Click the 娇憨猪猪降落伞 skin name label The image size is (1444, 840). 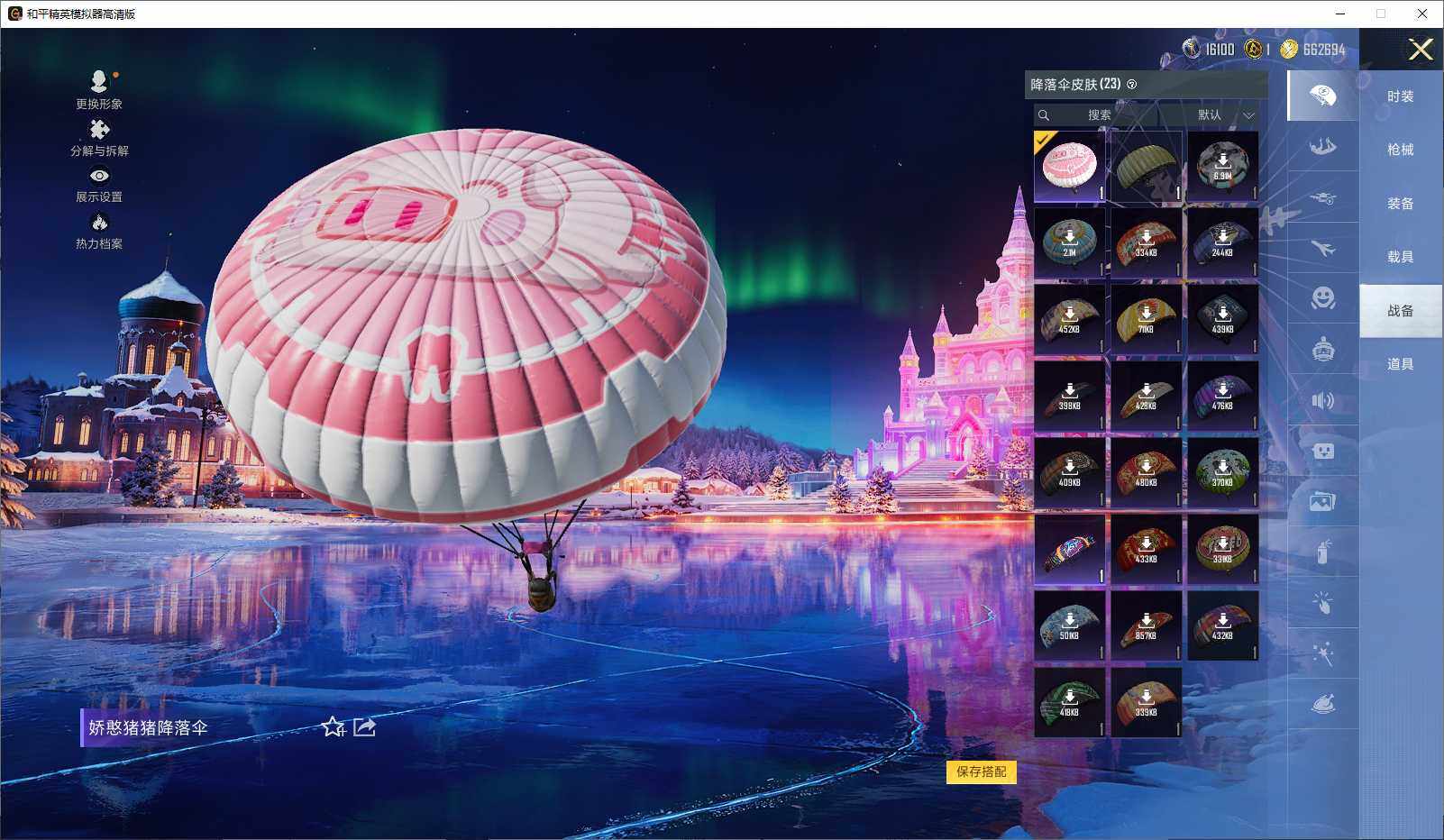tap(148, 727)
